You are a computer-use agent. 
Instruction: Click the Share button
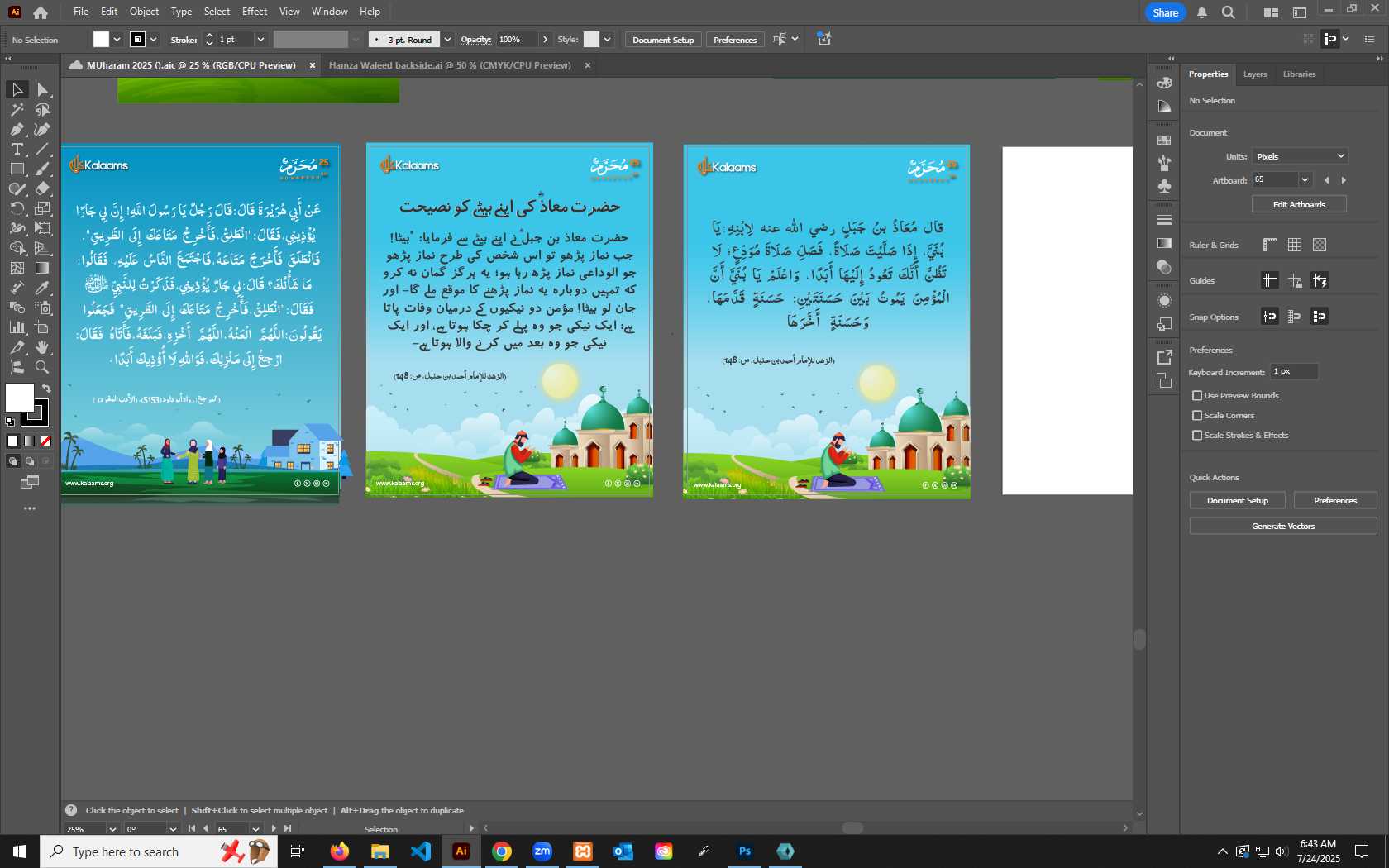click(1165, 12)
